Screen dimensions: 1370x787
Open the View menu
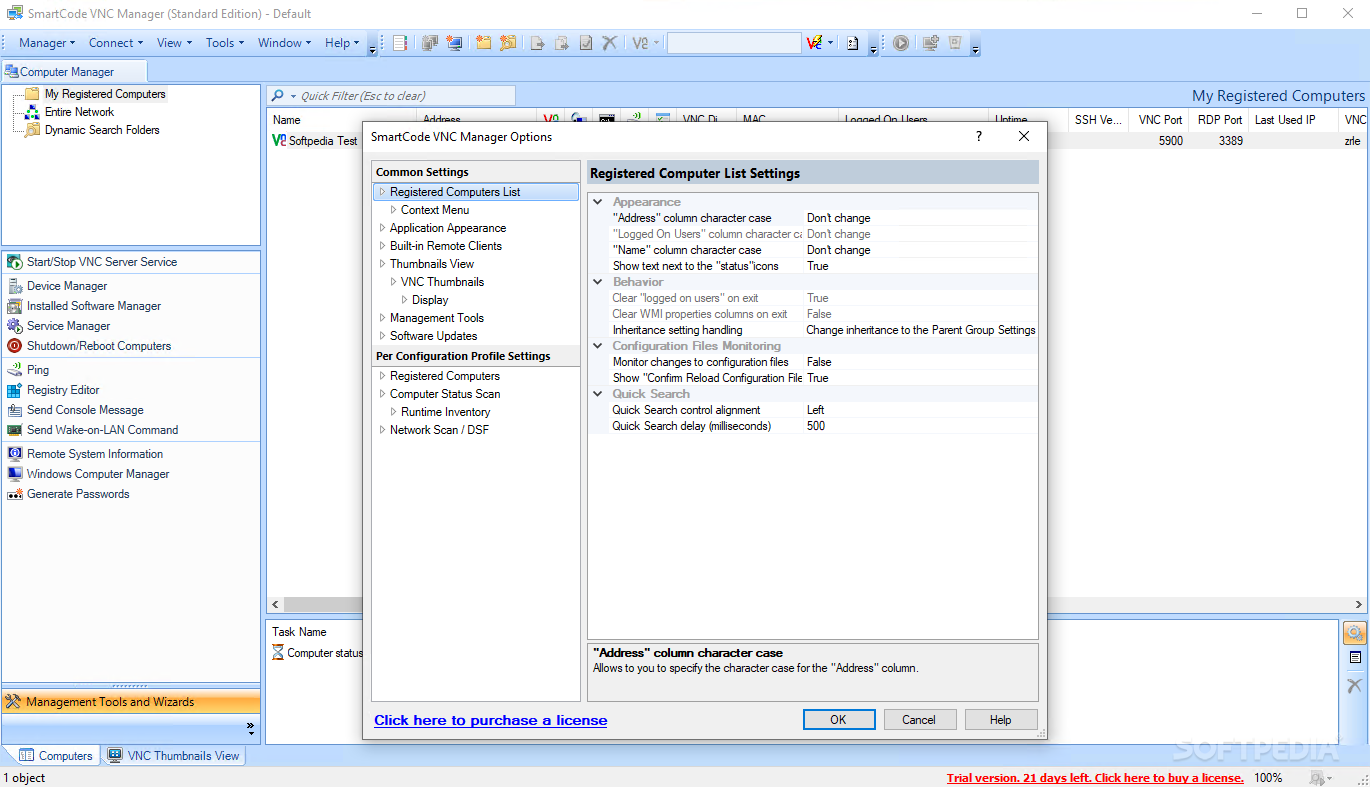pyautogui.click(x=175, y=43)
